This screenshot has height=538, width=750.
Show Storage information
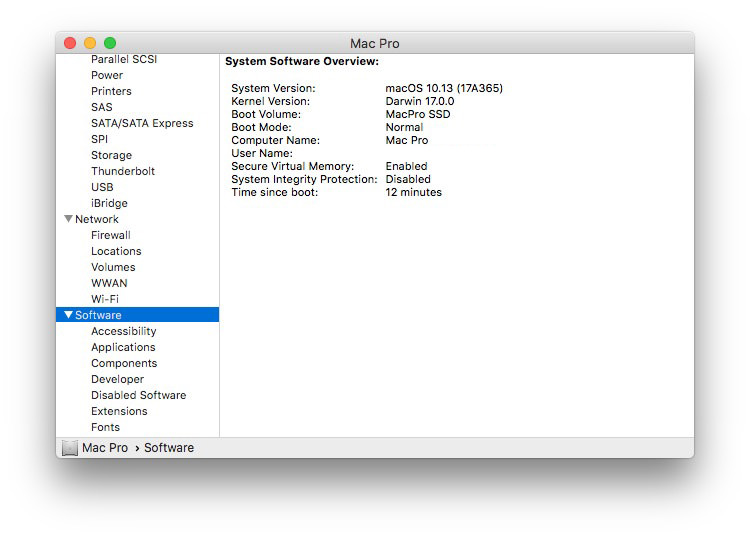tap(111, 155)
